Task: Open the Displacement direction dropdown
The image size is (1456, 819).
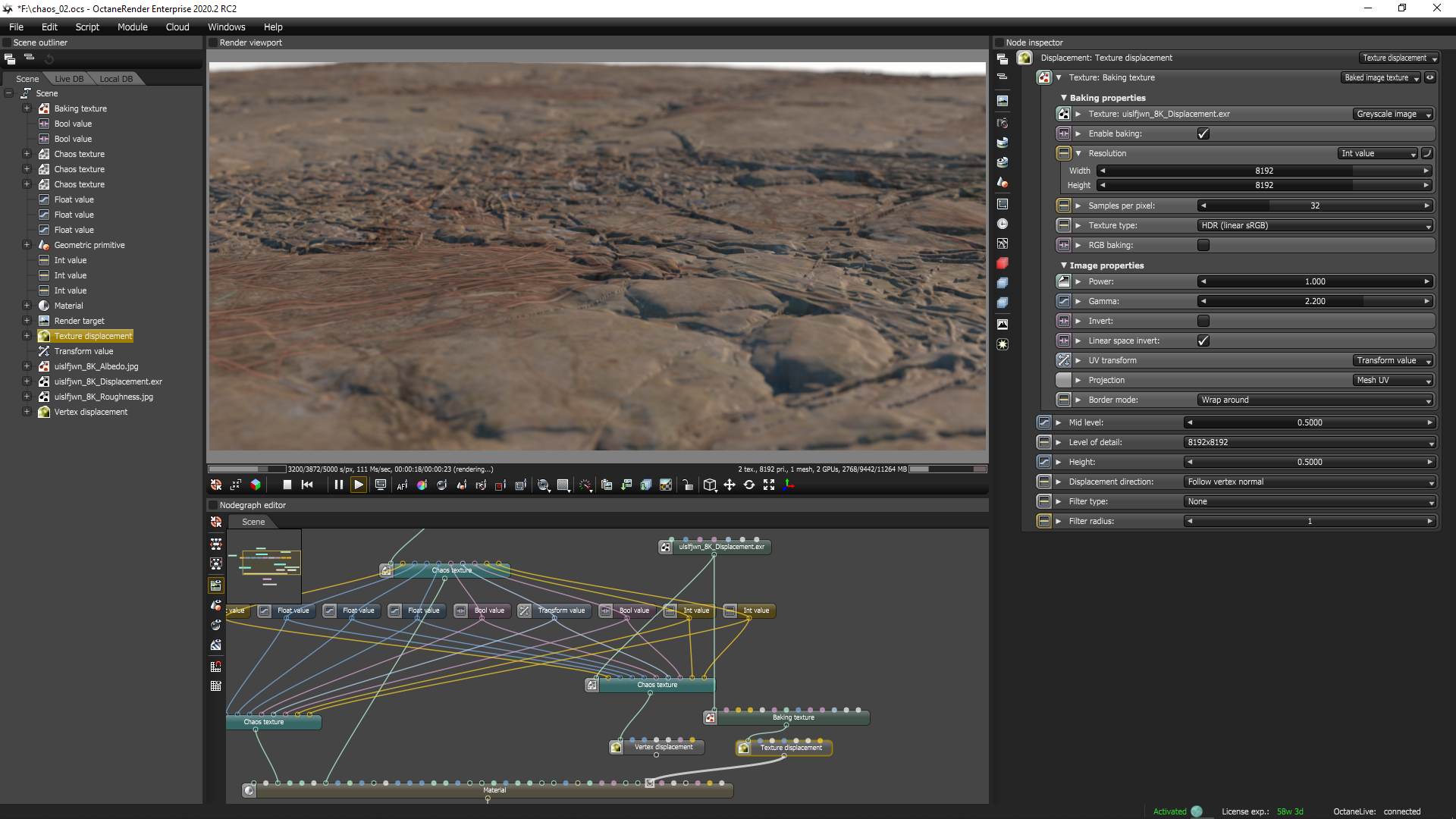Action: tap(1309, 482)
